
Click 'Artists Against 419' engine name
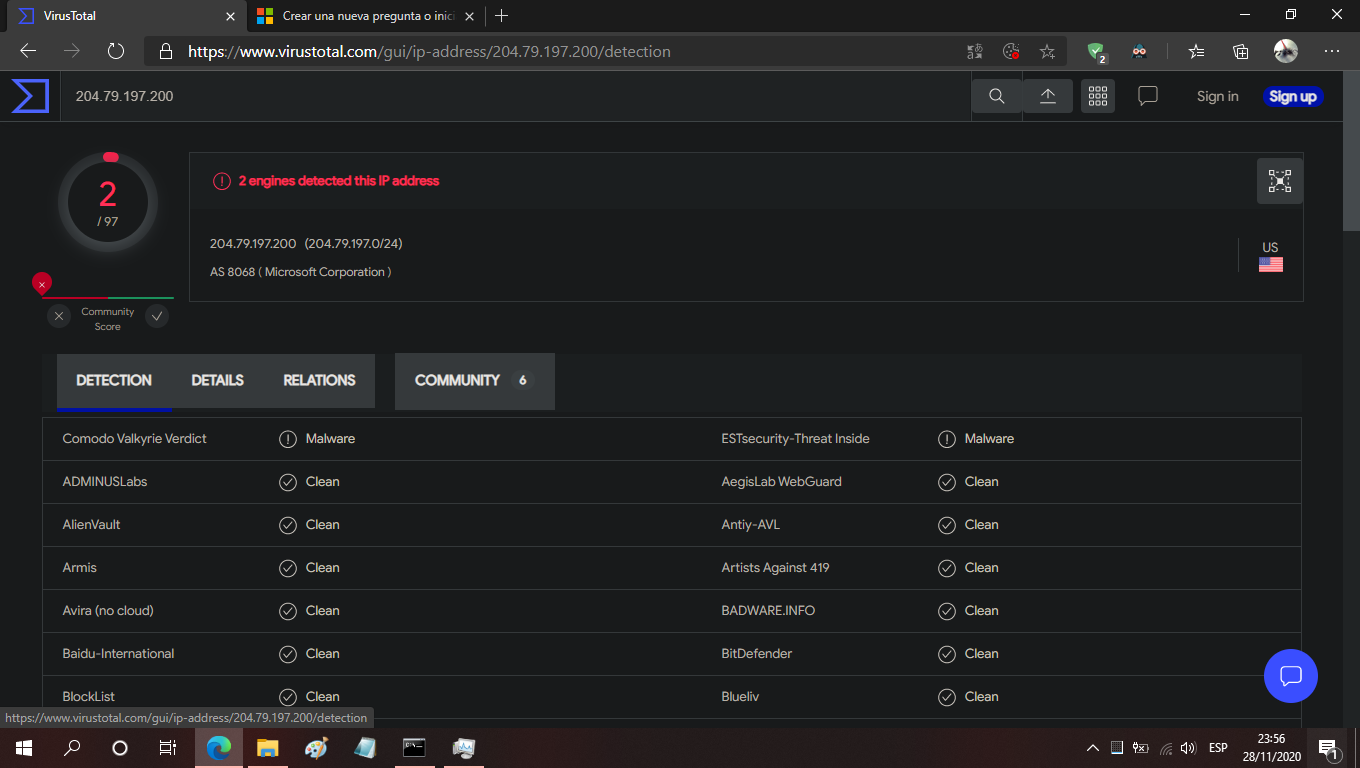click(x=776, y=567)
